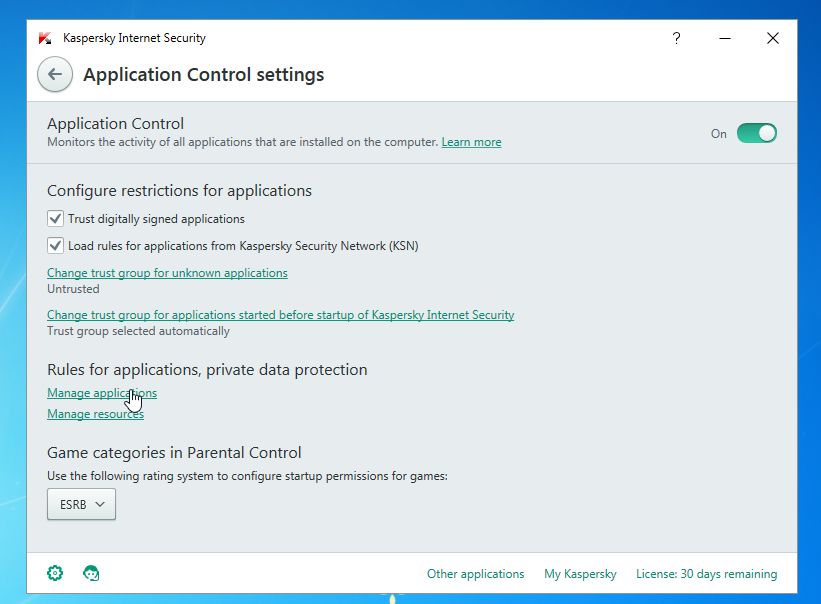
Task: Change trust group for applications started before startup
Action: [280, 315]
